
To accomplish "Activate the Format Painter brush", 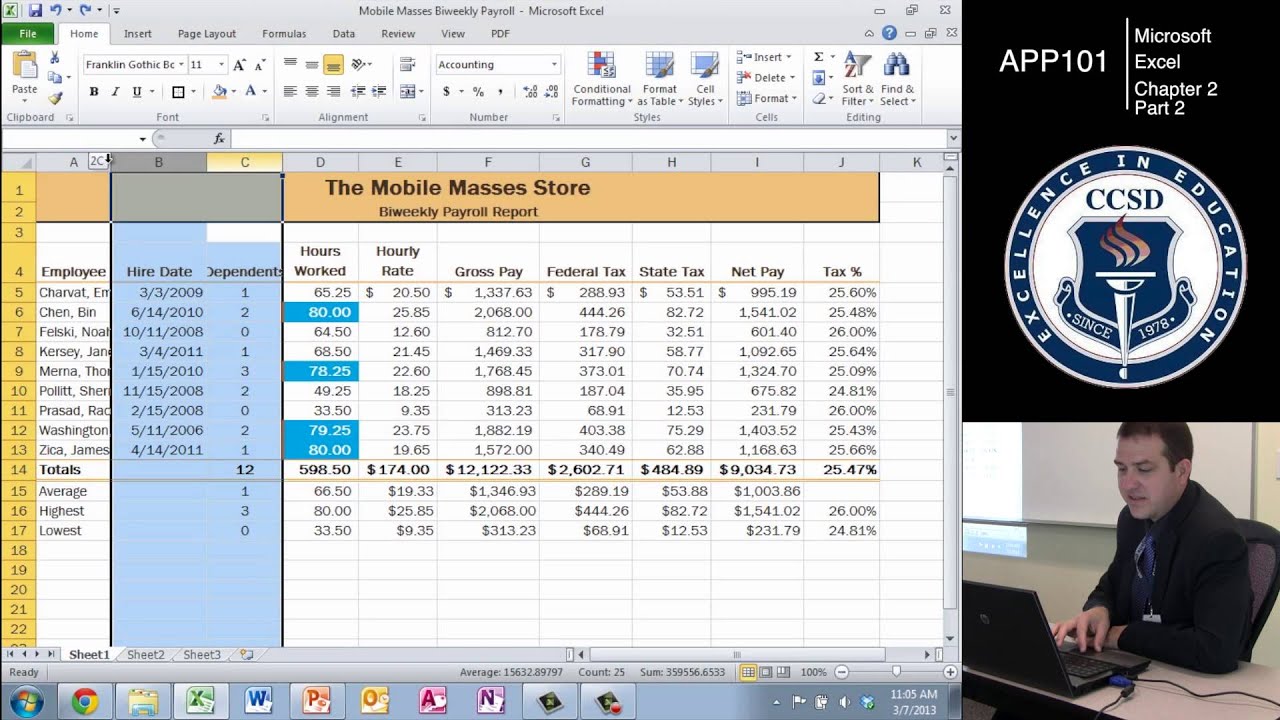I will click(x=55, y=97).
